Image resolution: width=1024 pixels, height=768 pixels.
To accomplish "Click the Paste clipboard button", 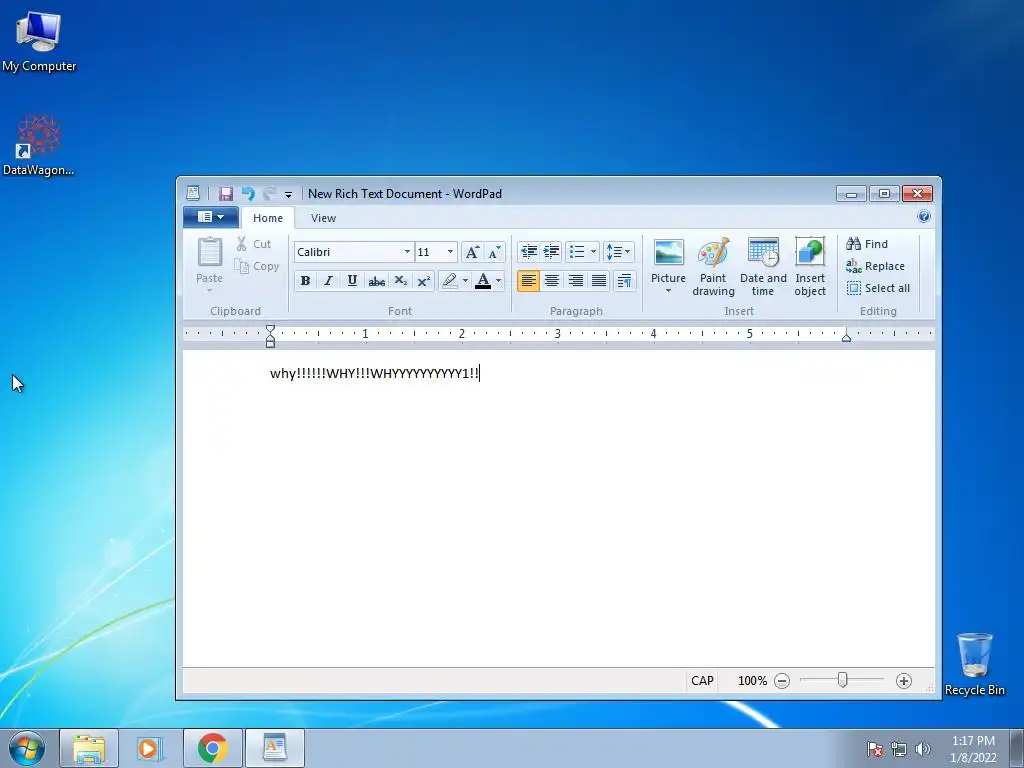I will (210, 261).
